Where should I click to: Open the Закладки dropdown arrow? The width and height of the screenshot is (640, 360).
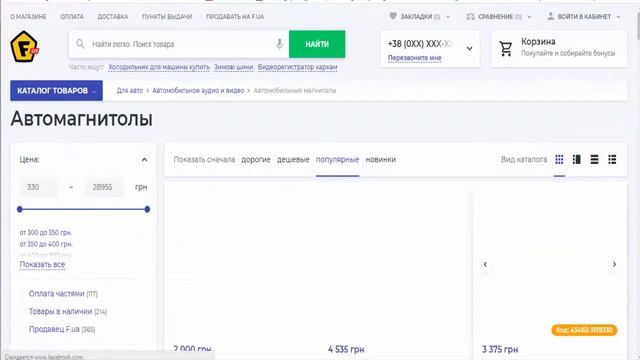448,17
